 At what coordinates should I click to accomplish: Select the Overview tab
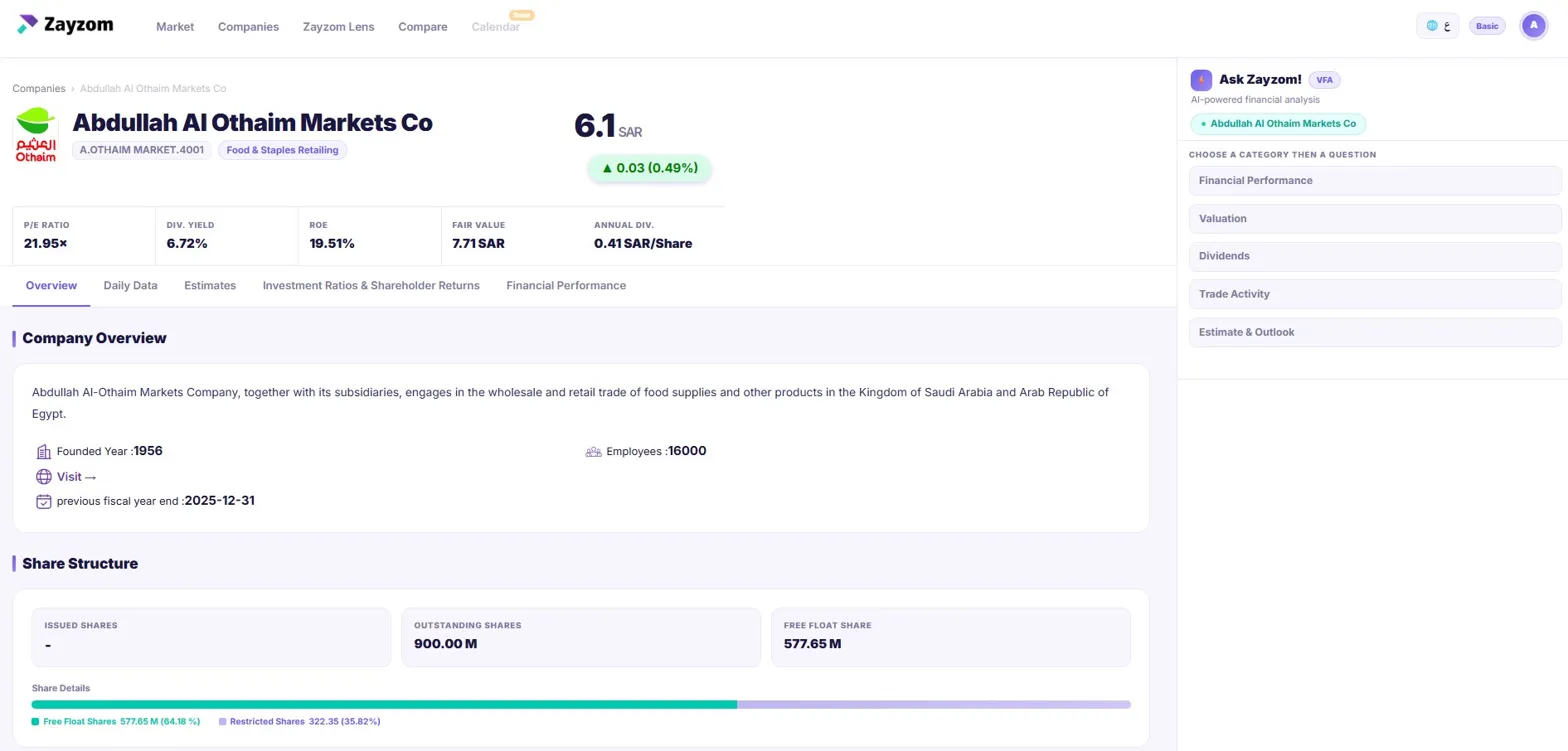coord(51,286)
